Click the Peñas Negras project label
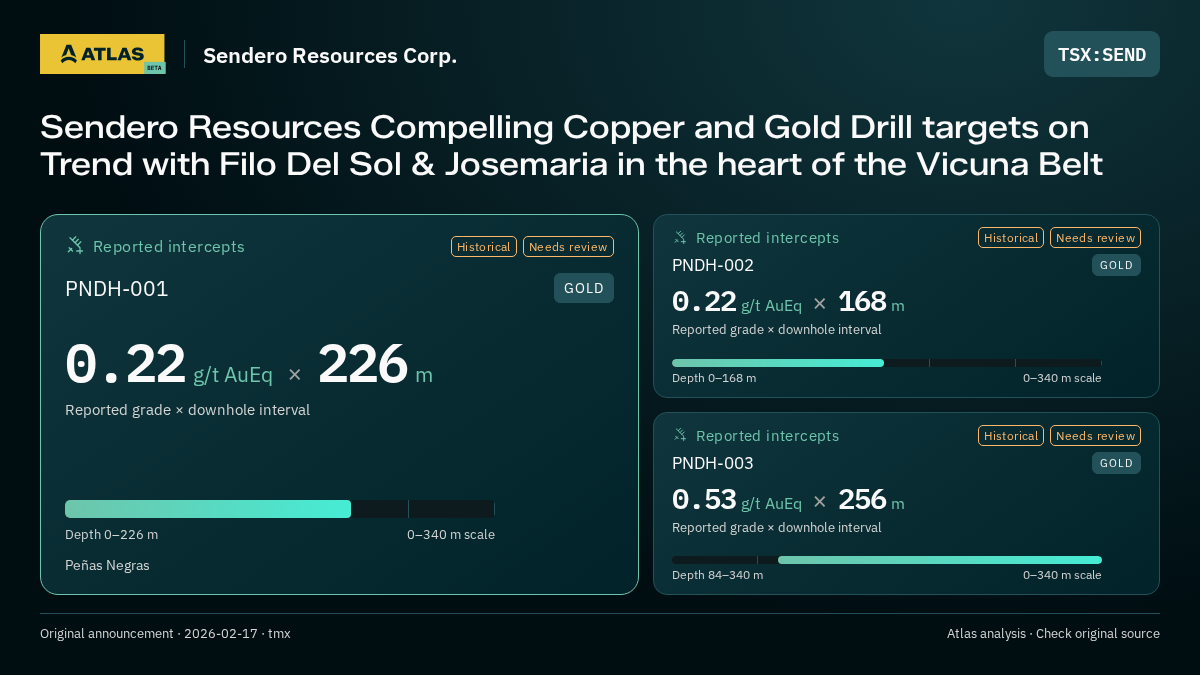 (107, 565)
